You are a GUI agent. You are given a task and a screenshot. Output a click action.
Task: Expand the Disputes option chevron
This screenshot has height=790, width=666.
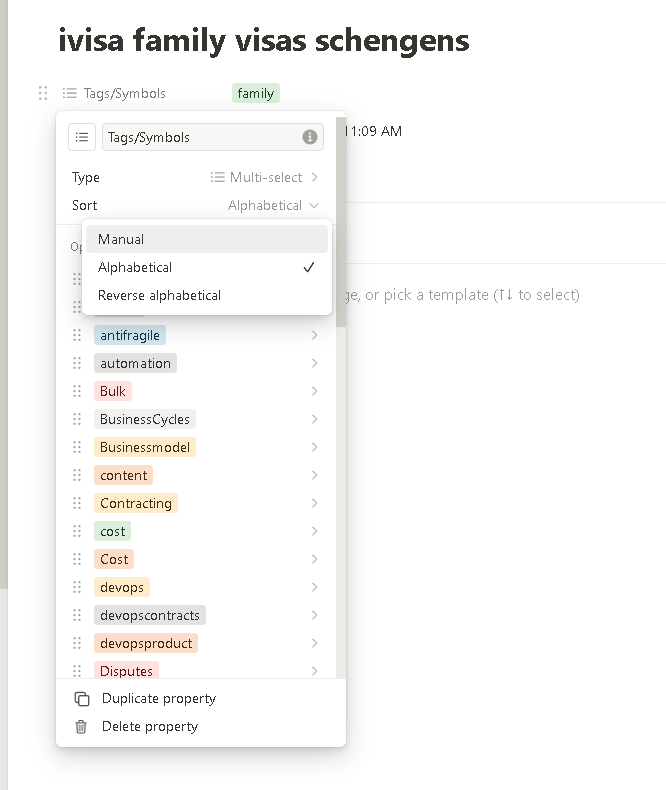click(314, 671)
